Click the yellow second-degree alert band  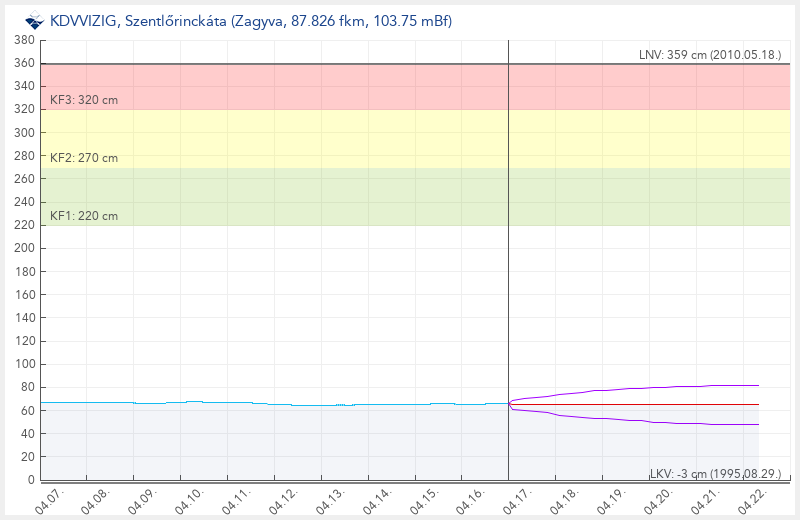coord(300,138)
